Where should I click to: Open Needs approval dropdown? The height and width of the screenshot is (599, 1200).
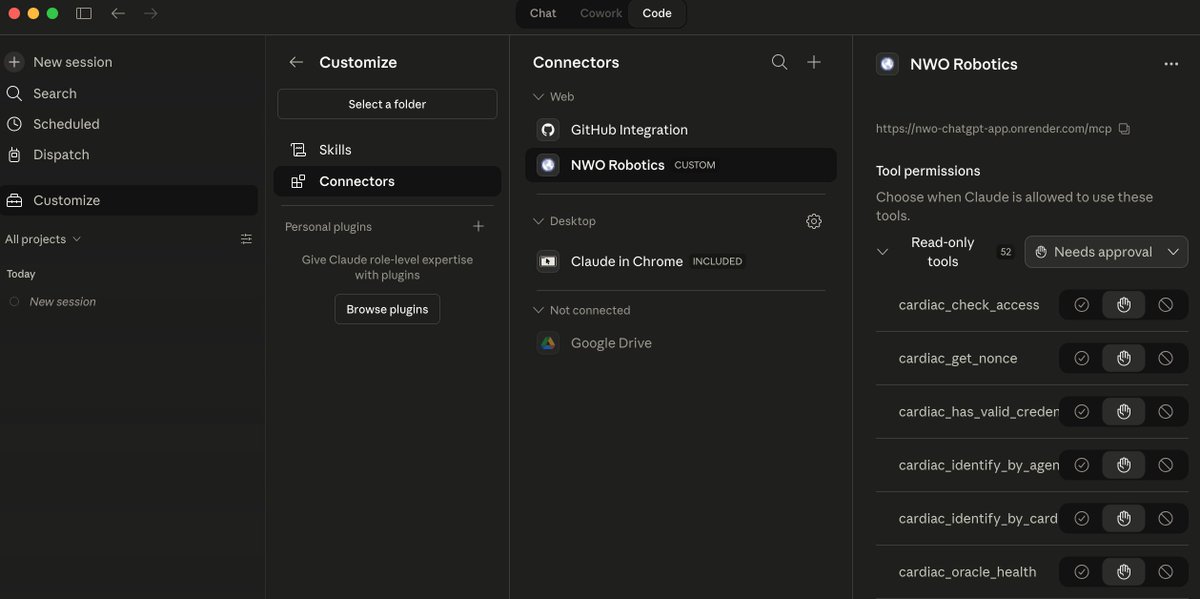[1106, 252]
